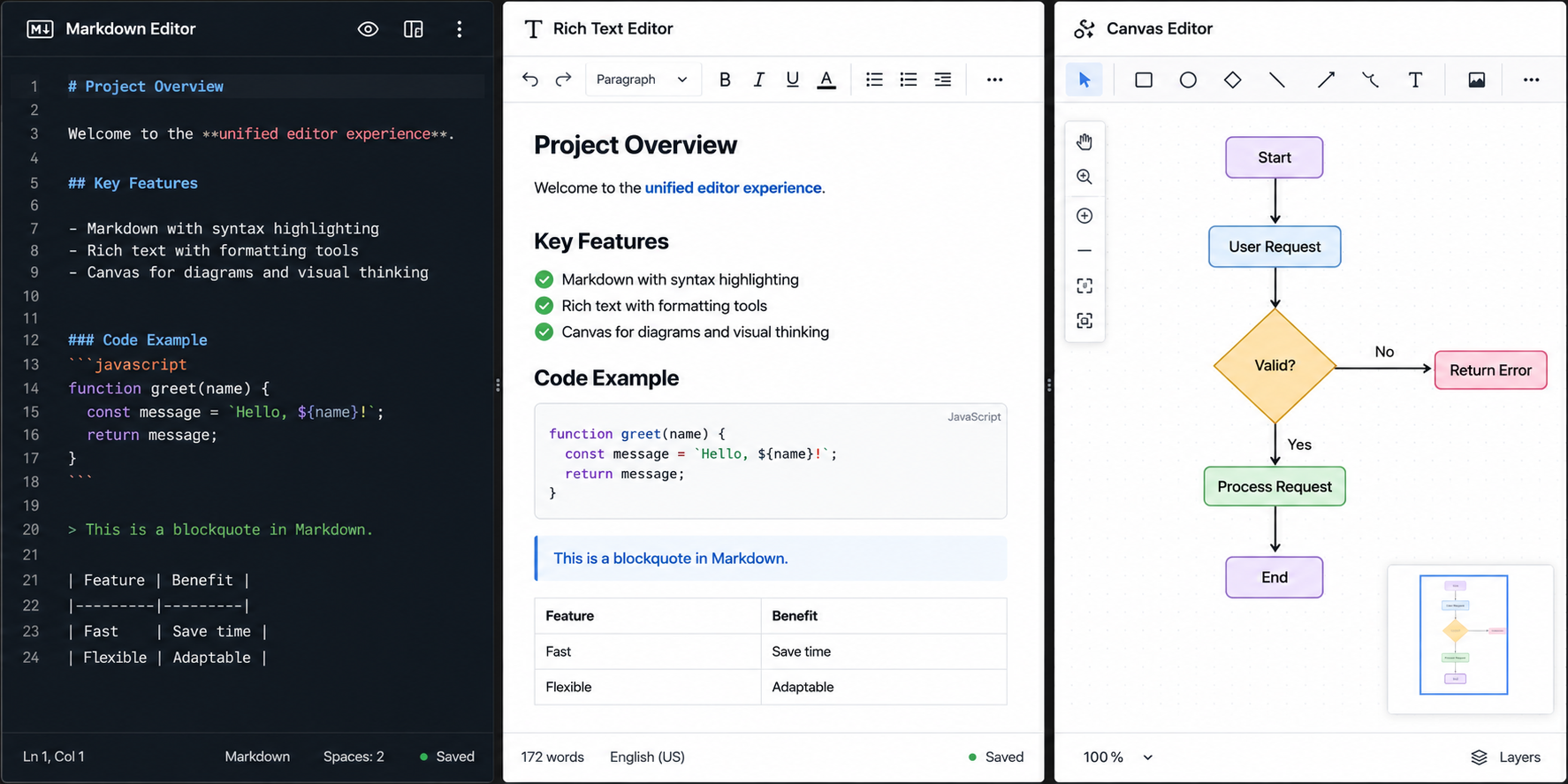The width and height of the screenshot is (1568, 784).
Task: Apply text alignment/indent option
Action: [943, 80]
